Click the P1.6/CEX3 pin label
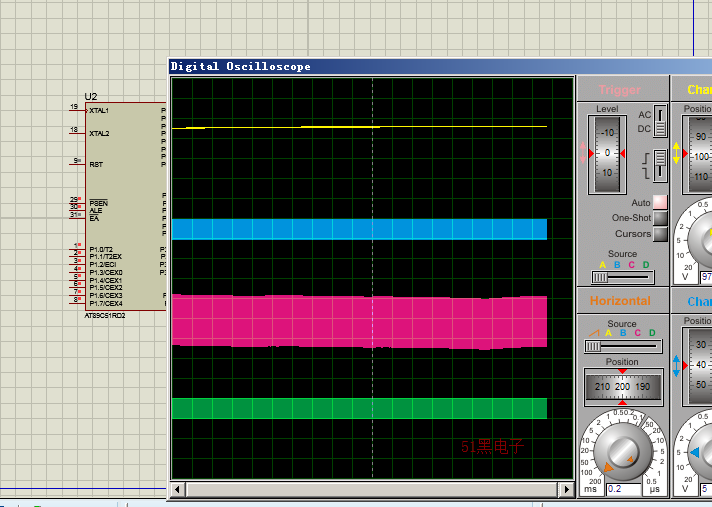This screenshot has height=507, width=712. click(105, 295)
